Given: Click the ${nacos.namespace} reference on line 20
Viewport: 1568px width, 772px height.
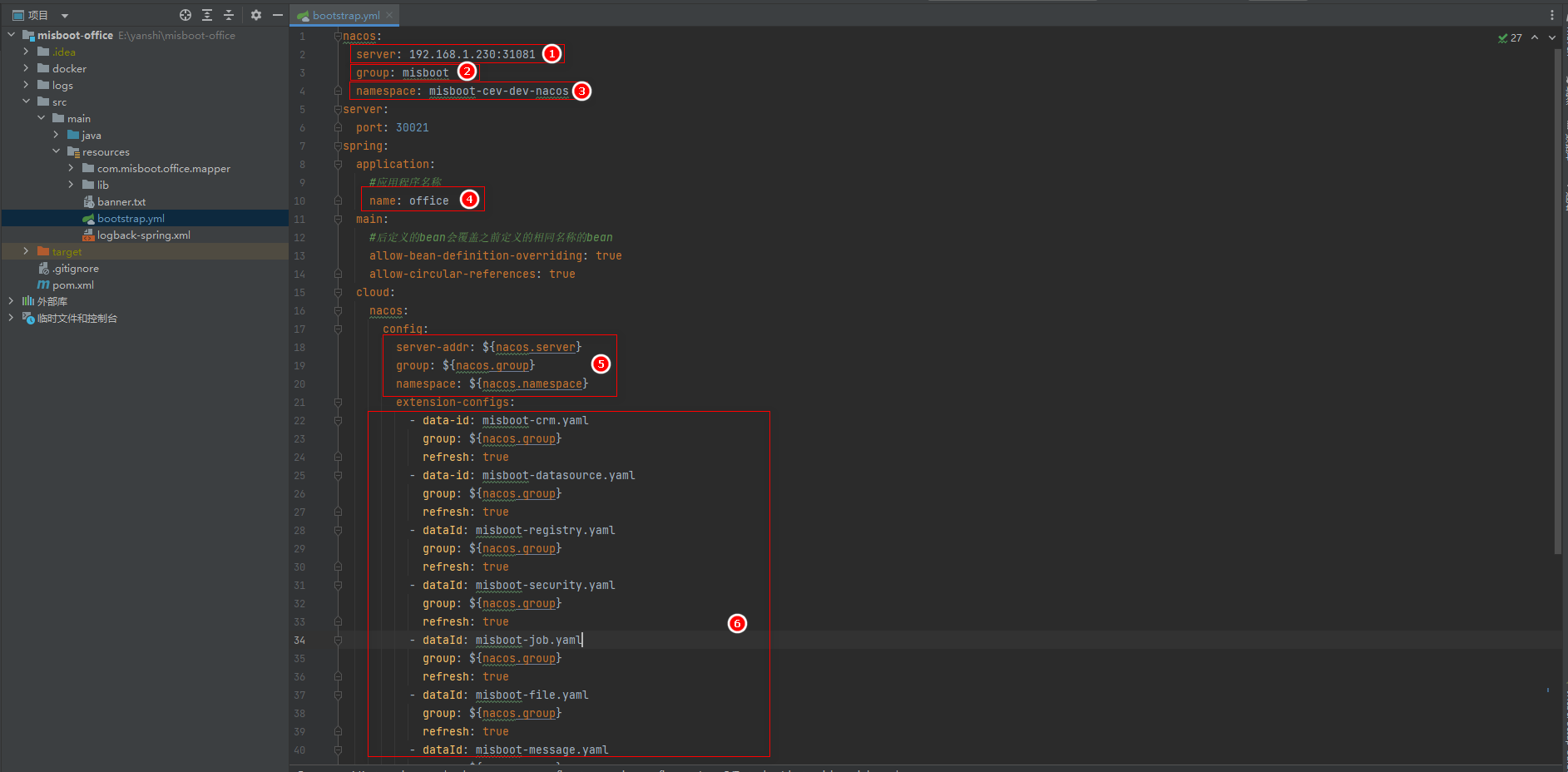Looking at the screenshot, I should 528,384.
